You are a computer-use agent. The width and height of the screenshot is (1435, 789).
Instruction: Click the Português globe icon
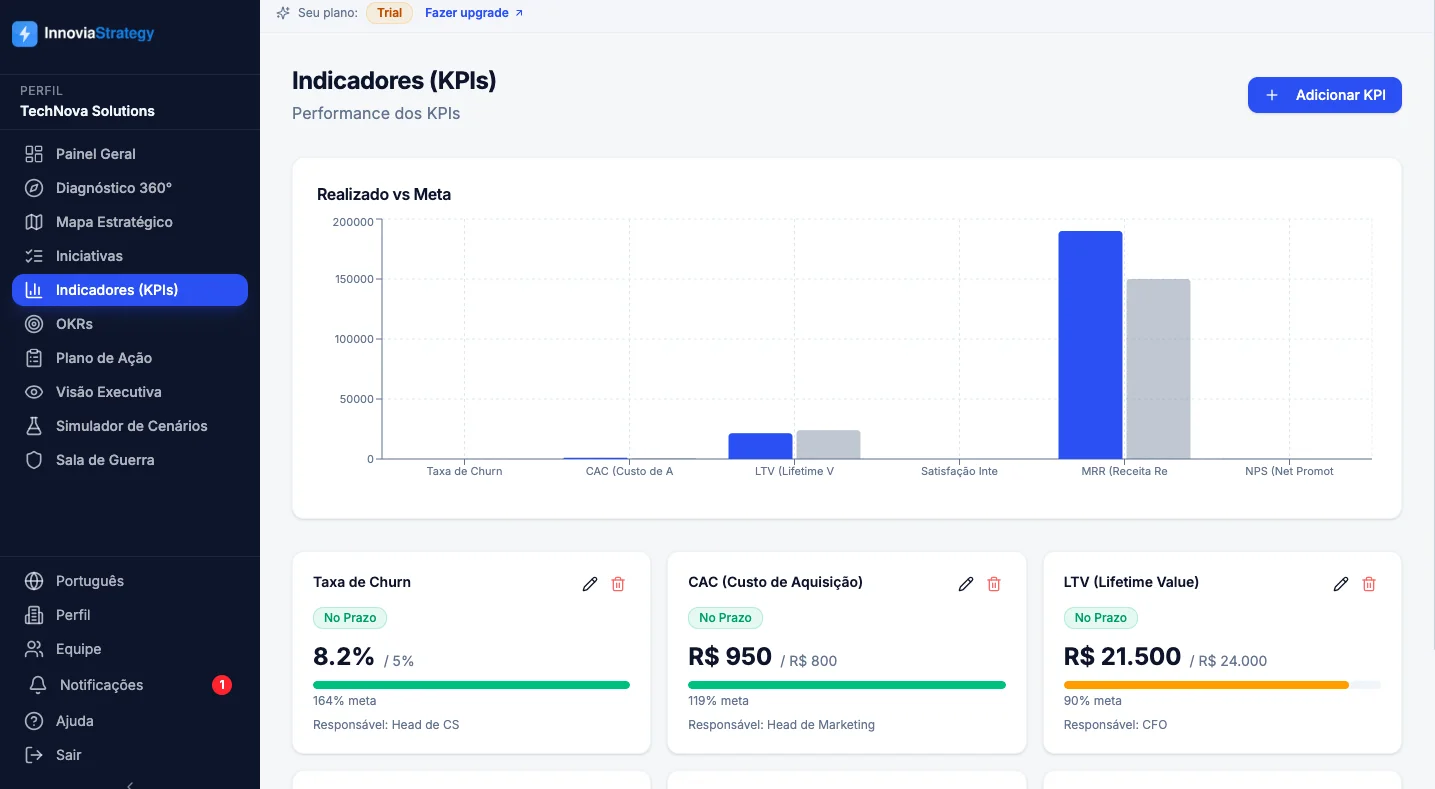click(x=34, y=581)
